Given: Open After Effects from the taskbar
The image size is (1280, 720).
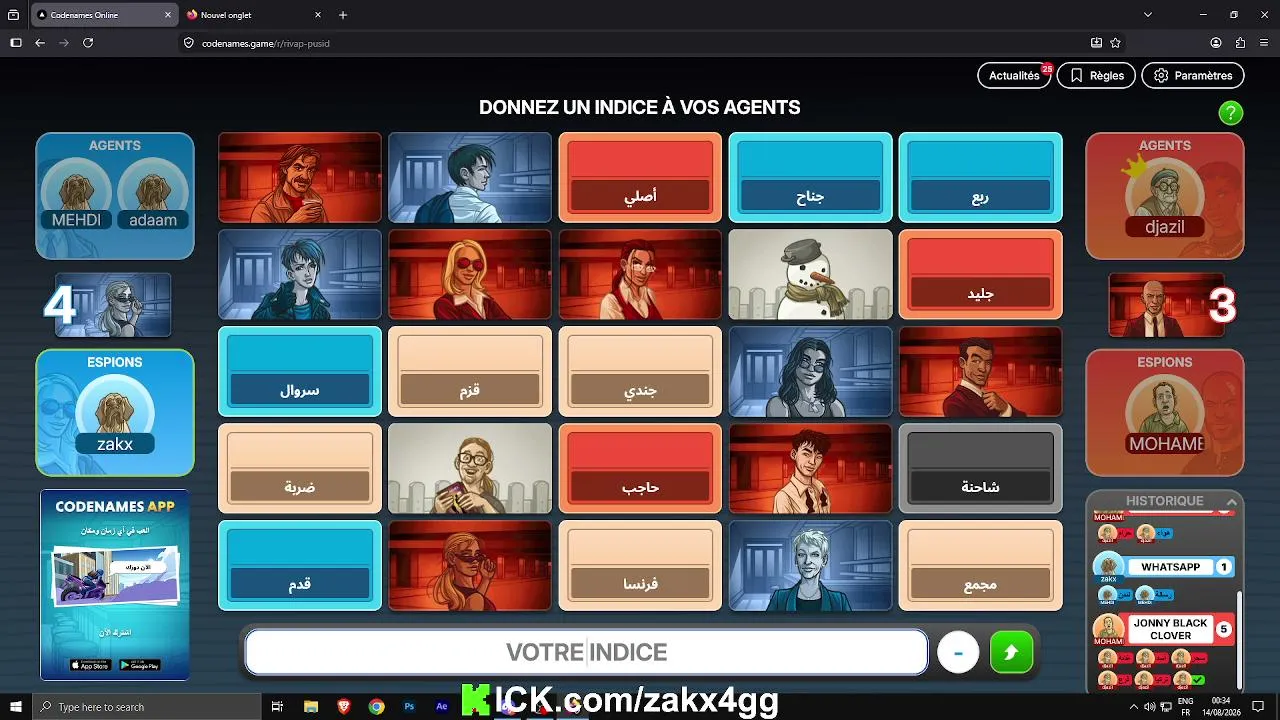Looking at the screenshot, I should coord(442,707).
